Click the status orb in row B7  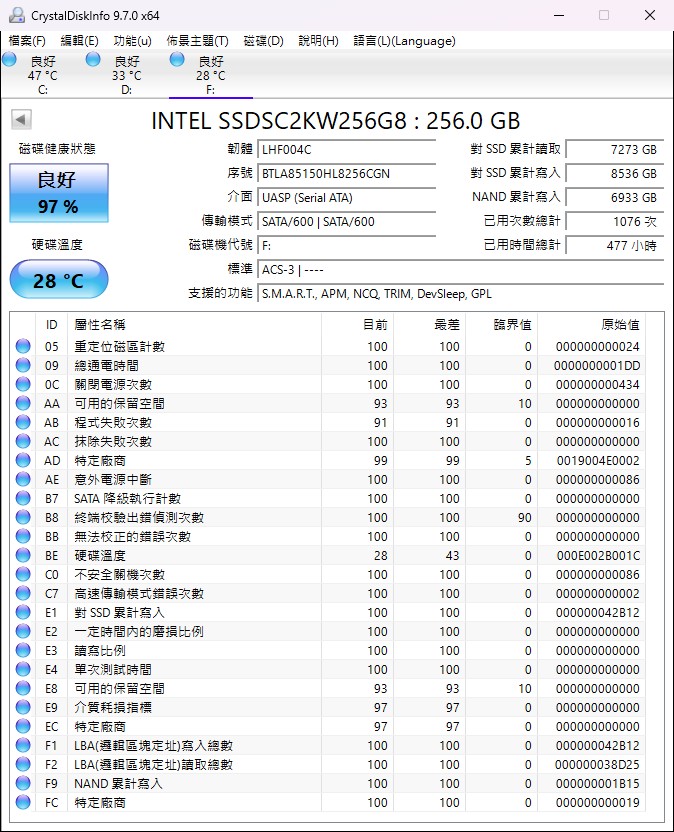[x=23, y=498]
